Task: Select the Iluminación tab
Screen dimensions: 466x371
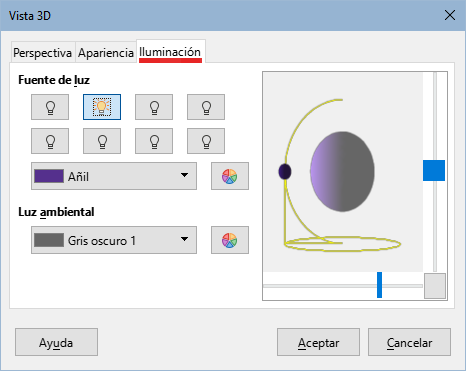Action: tap(170, 52)
